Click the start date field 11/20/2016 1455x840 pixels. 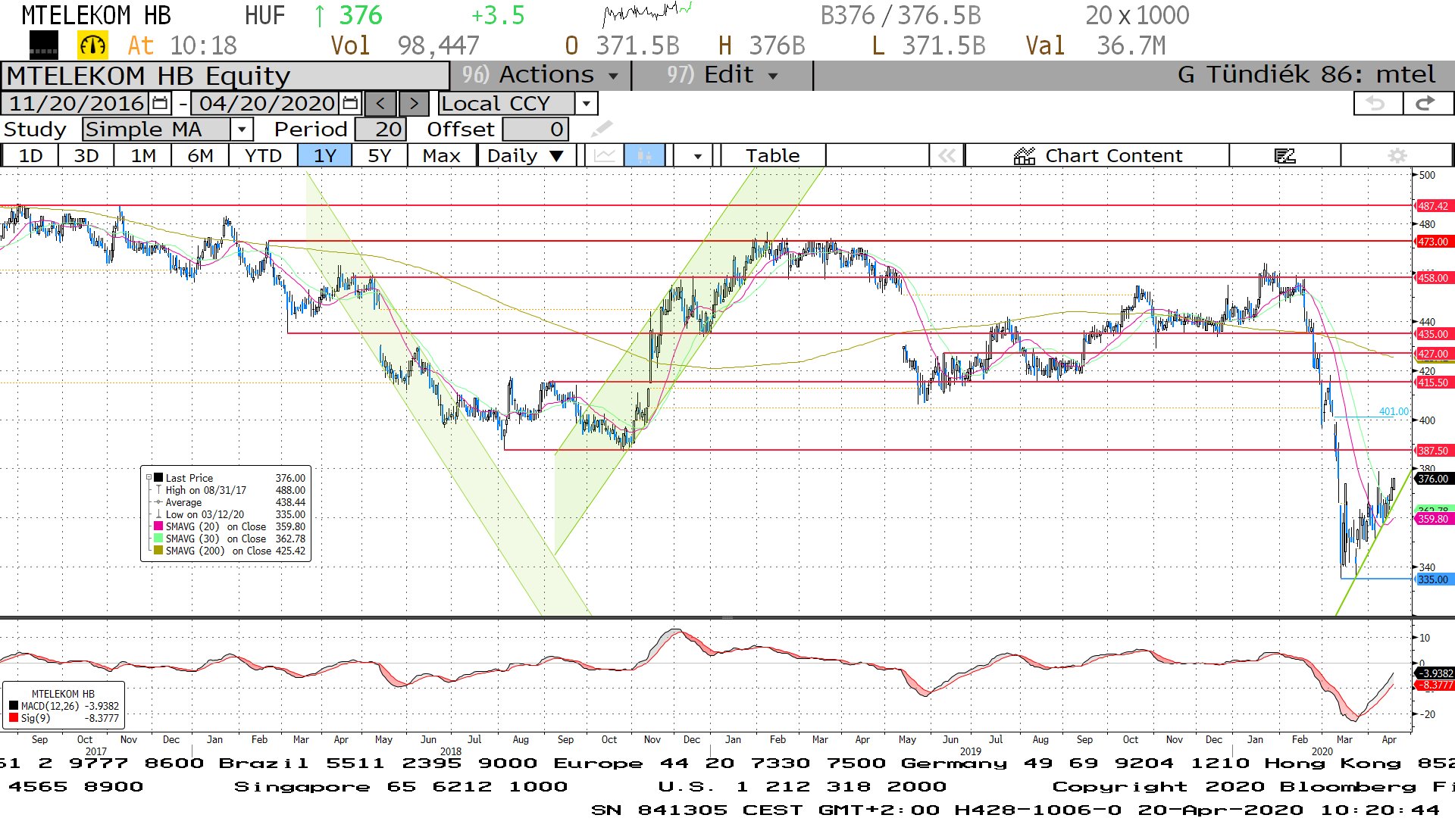76,103
